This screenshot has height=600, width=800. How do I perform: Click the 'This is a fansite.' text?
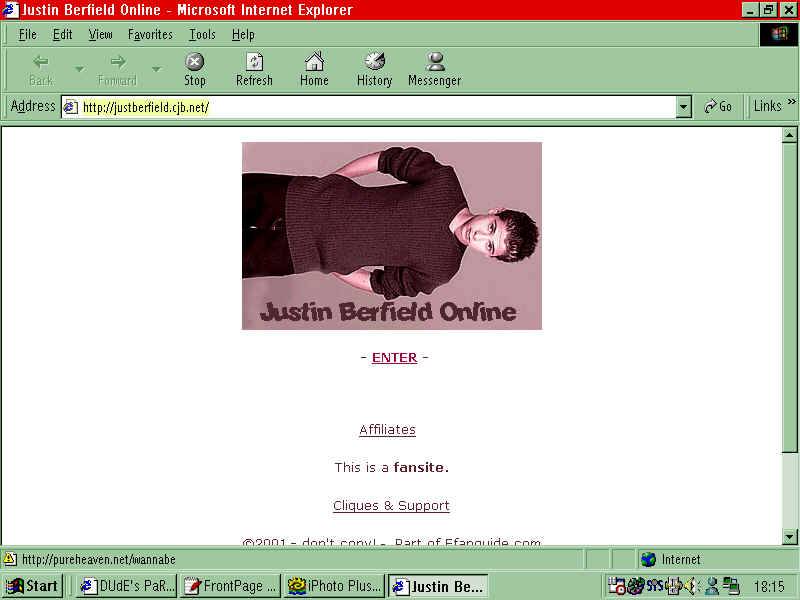click(392, 467)
